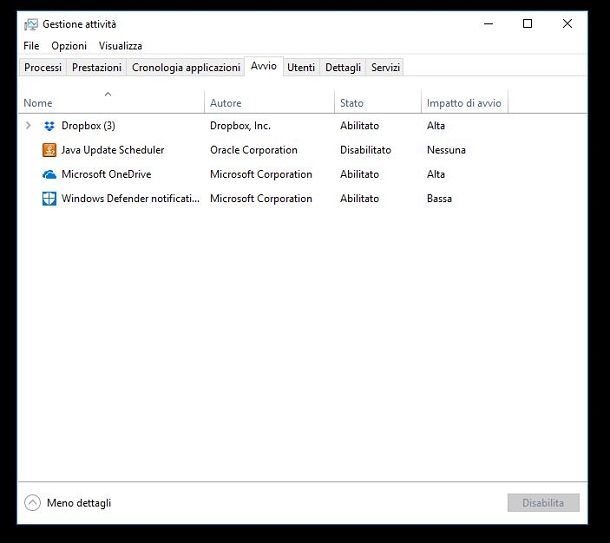Open the Dettagli tab
The width and height of the screenshot is (610, 543).
343,68
